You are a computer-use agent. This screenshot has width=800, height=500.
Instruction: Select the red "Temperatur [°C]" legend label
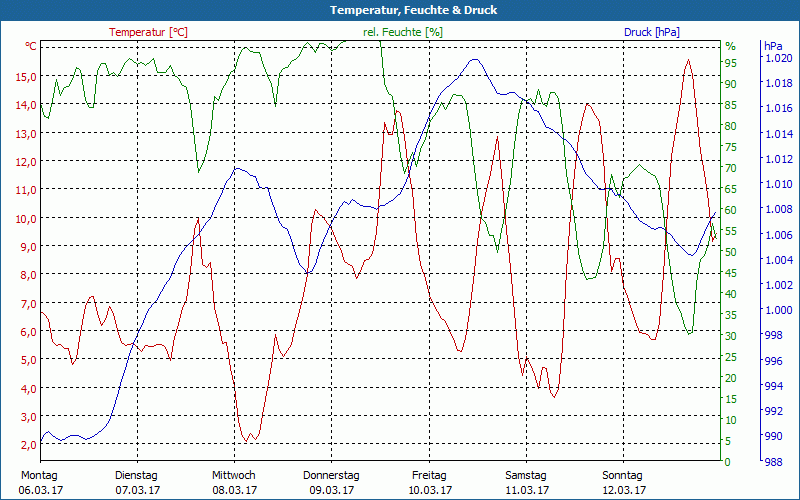pyautogui.click(x=148, y=32)
